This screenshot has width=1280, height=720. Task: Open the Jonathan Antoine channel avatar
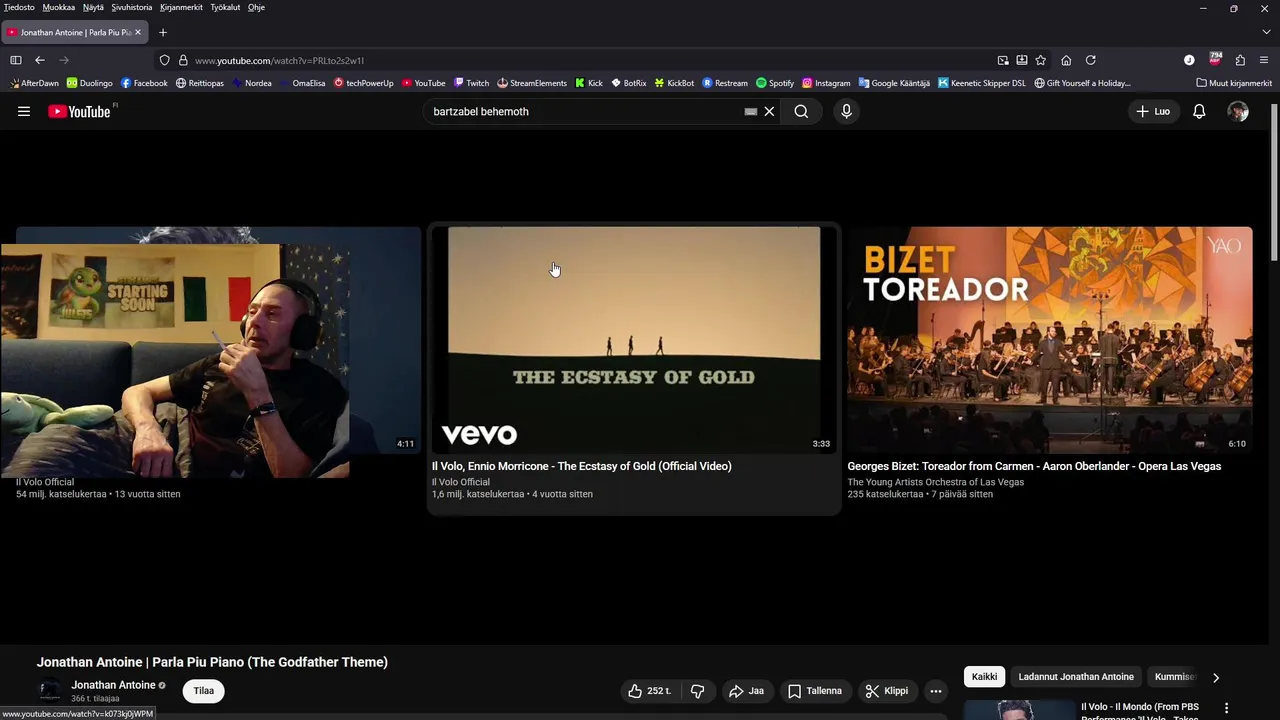click(50, 691)
